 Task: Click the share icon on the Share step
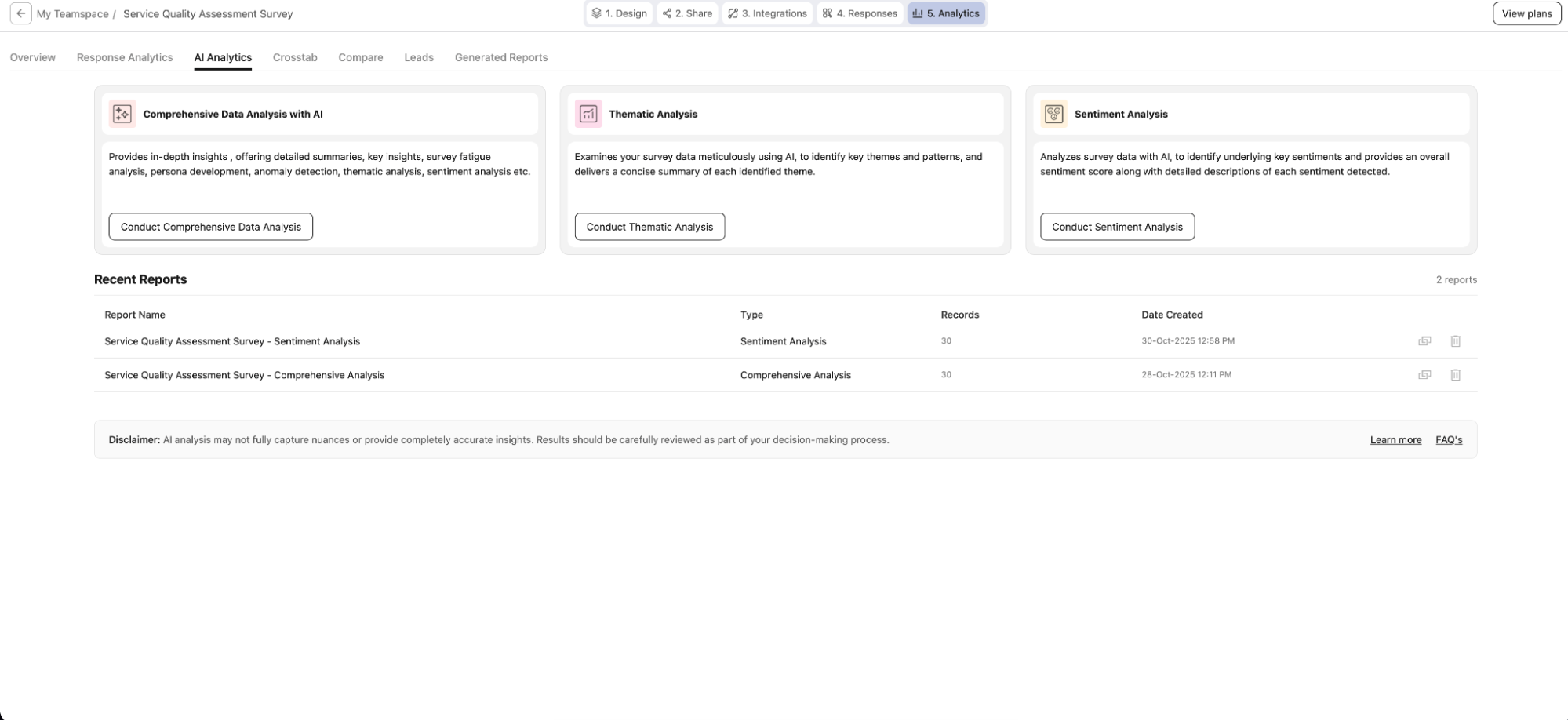pos(666,13)
